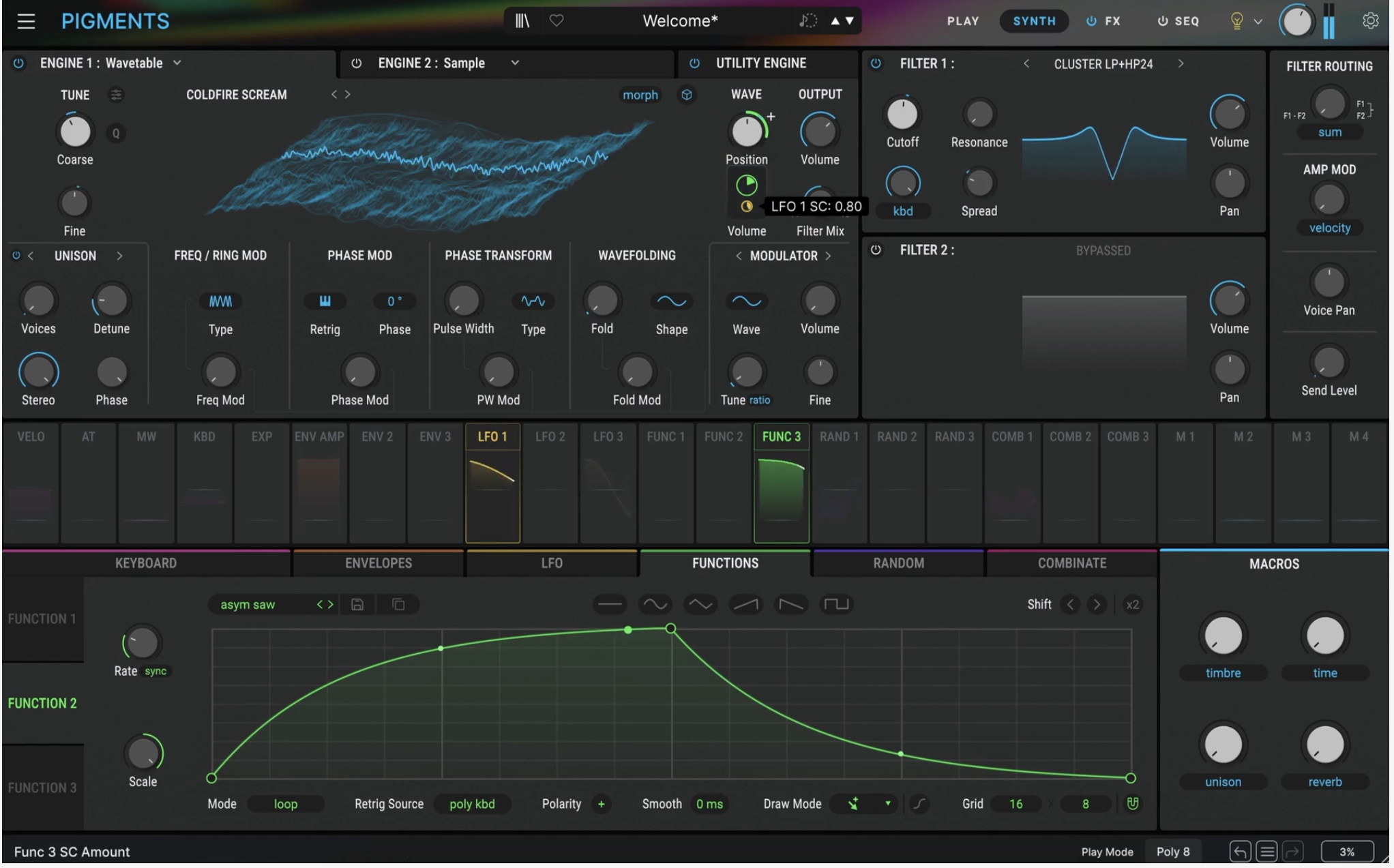The height and width of the screenshot is (868, 1394).
Task: Click the undo arrow in status bar
Action: tap(1239, 852)
